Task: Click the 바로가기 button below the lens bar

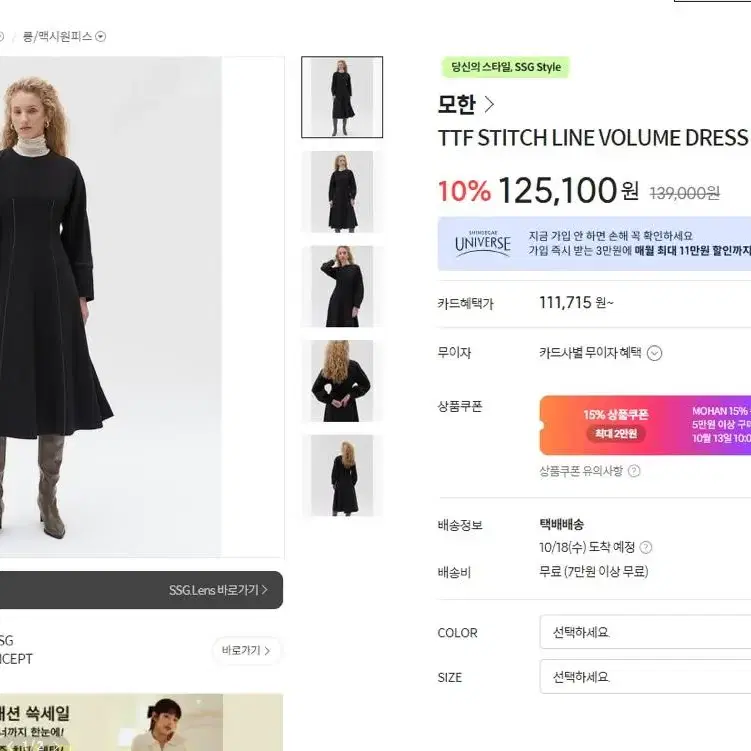Action: (x=246, y=650)
